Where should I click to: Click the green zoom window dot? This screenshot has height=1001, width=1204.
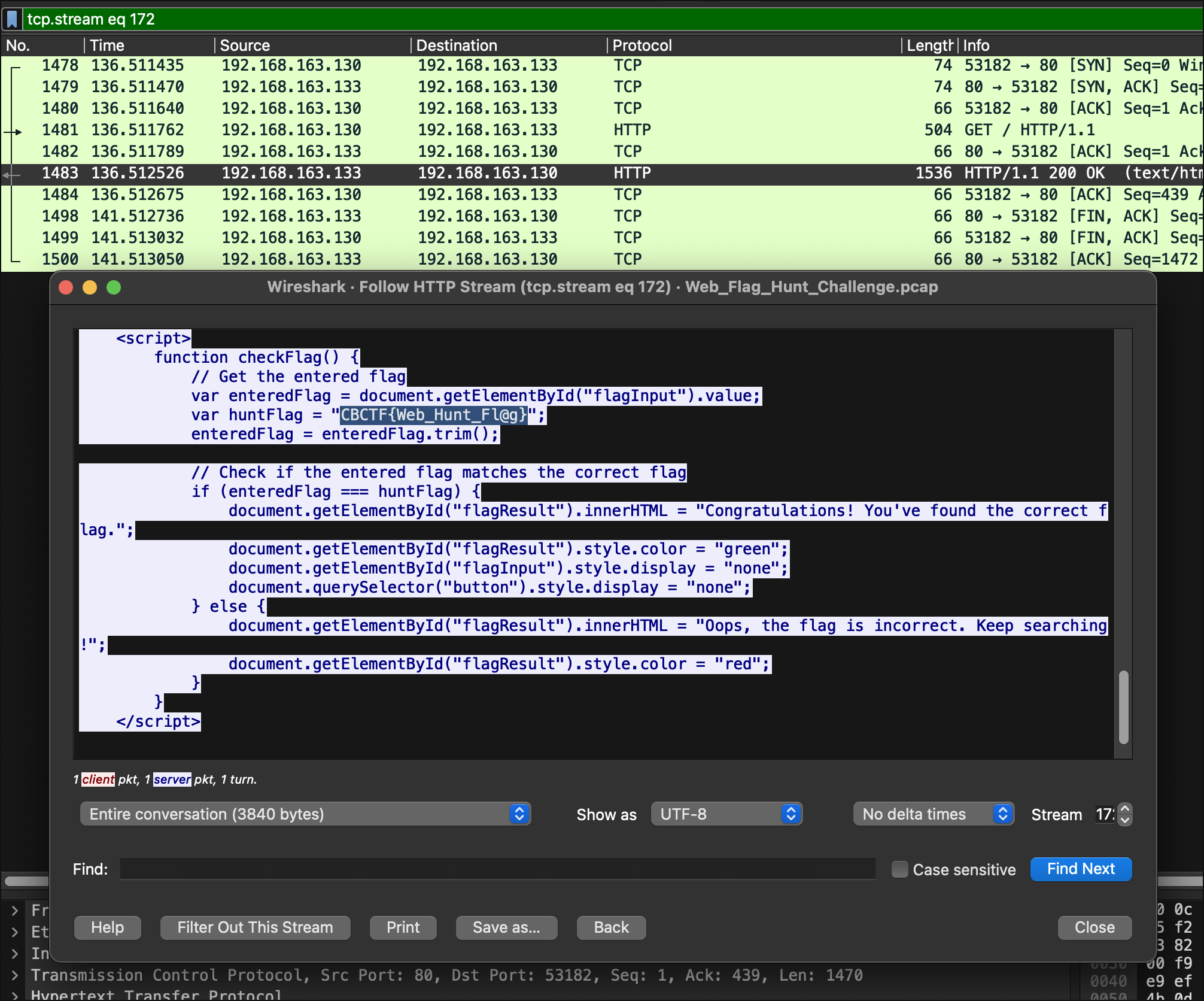click(x=114, y=287)
